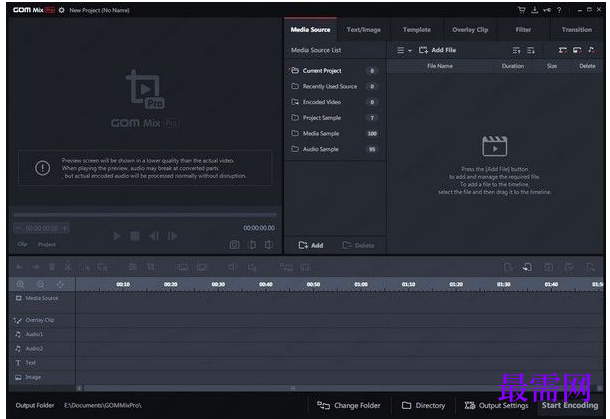This screenshot has width=610, height=419.
Task: Step forward one frame in preview
Action: click(172, 236)
